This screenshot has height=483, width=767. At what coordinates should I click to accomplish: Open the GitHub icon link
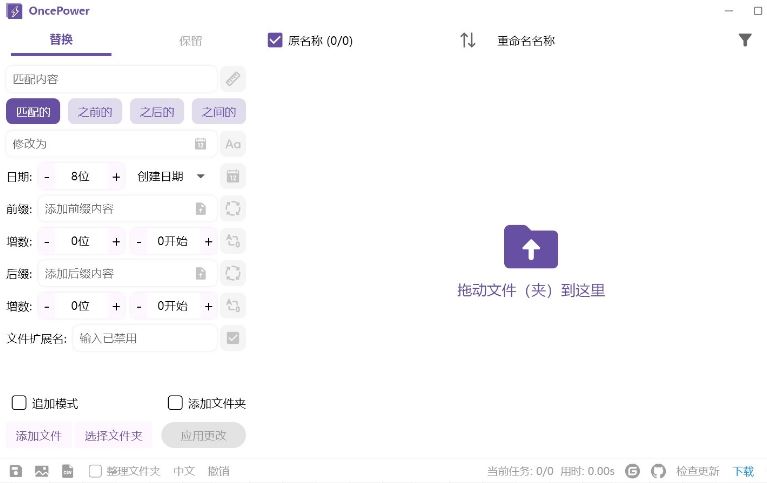658,471
